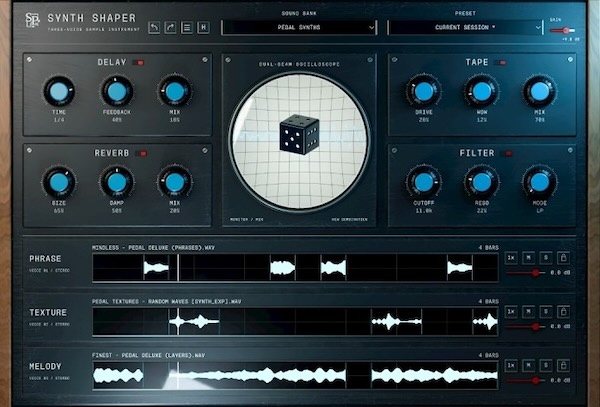This screenshot has width=600, height=407.
Task: Solo the Phrase voice with S
Action: click(x=546, y=258)
